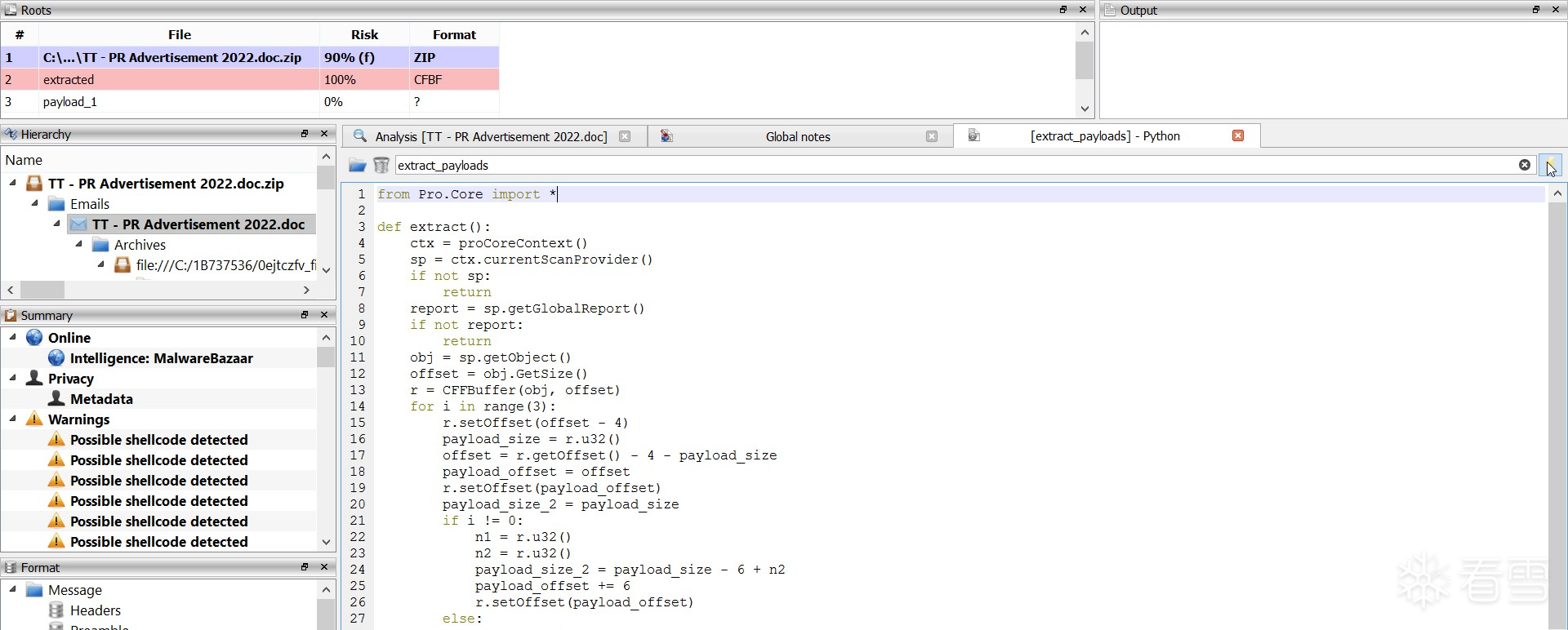Collapse the Message node in Format
The image size is (1568, 630).
[x=13, y=589]
